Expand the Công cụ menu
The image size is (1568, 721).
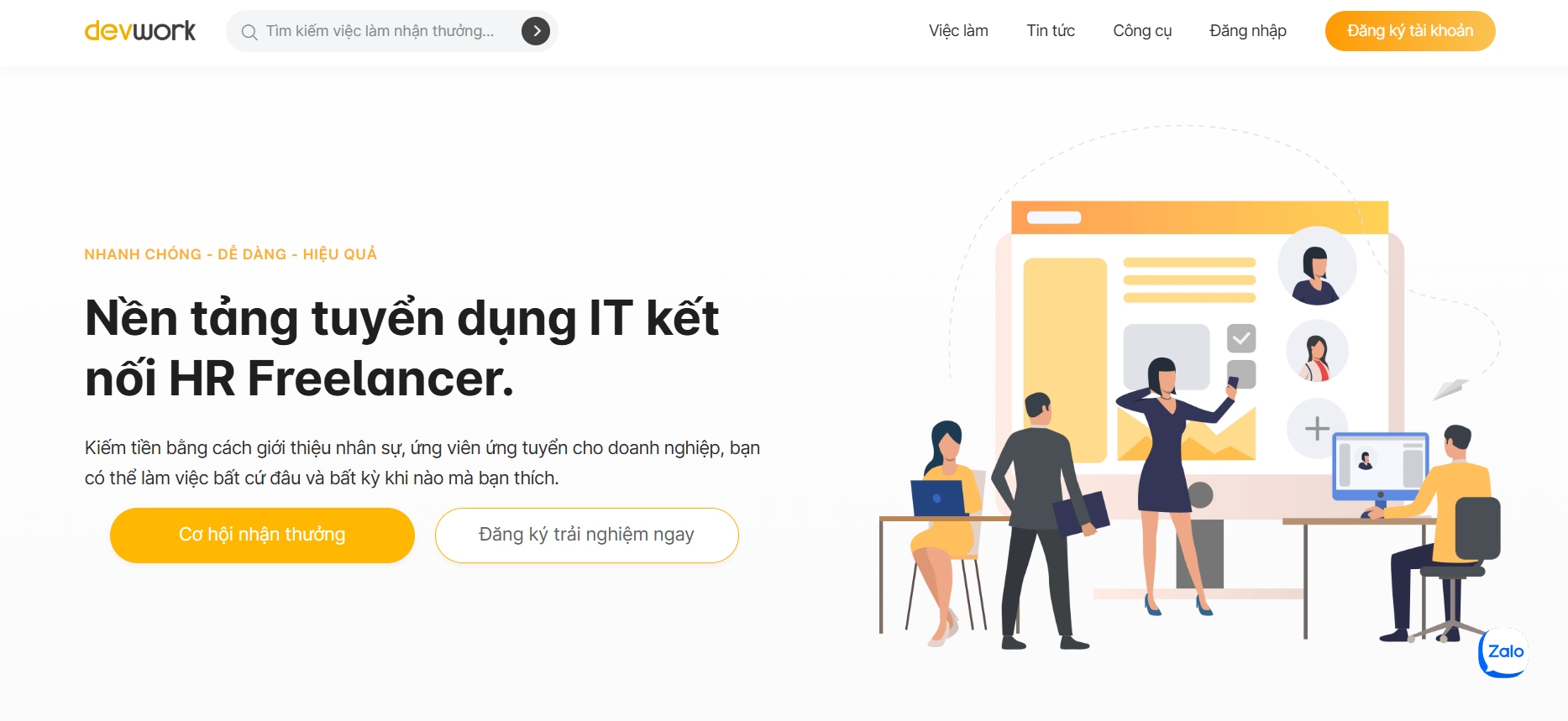pos(1142,31)
